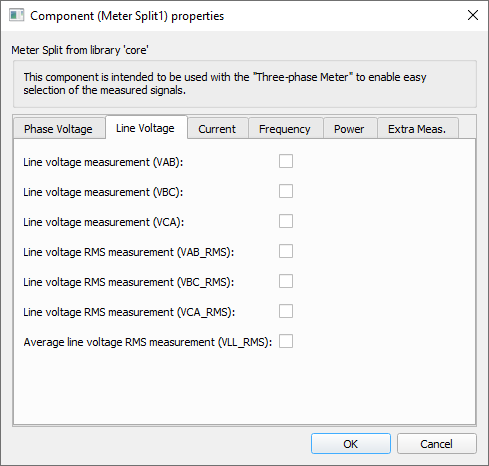Image resolution: width=489 pixels, height=466 pixels.
Task: Open the Current tab
Action: (x=218, y=129)
